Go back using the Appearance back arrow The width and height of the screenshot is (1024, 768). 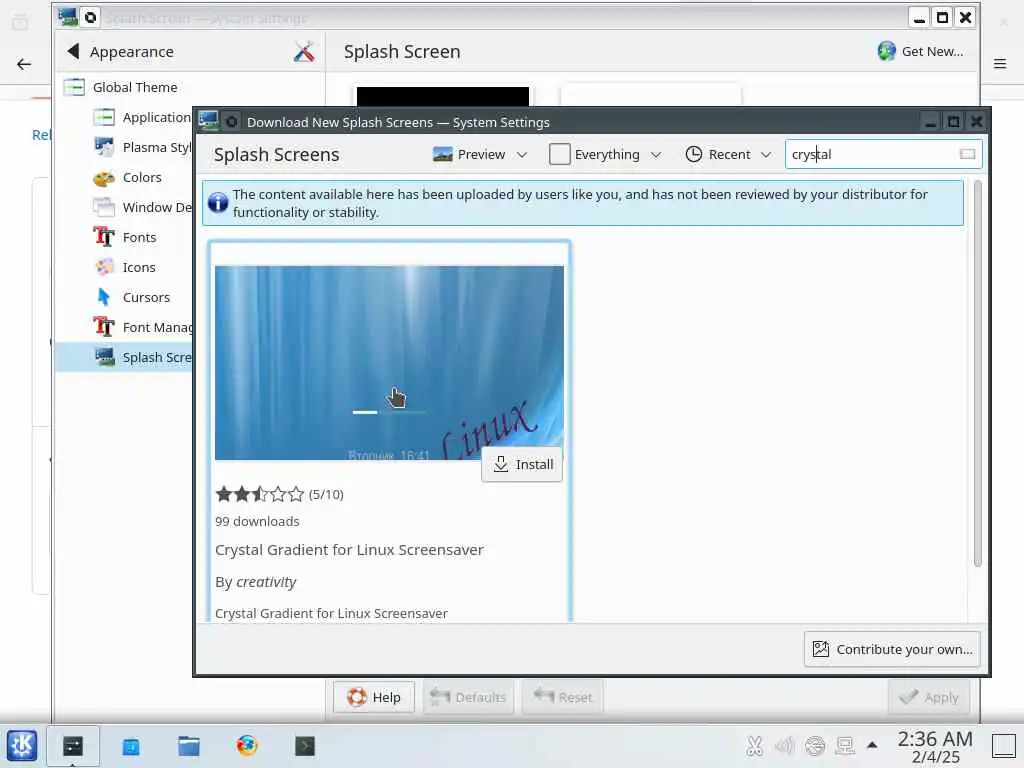[x=73, y=51]
